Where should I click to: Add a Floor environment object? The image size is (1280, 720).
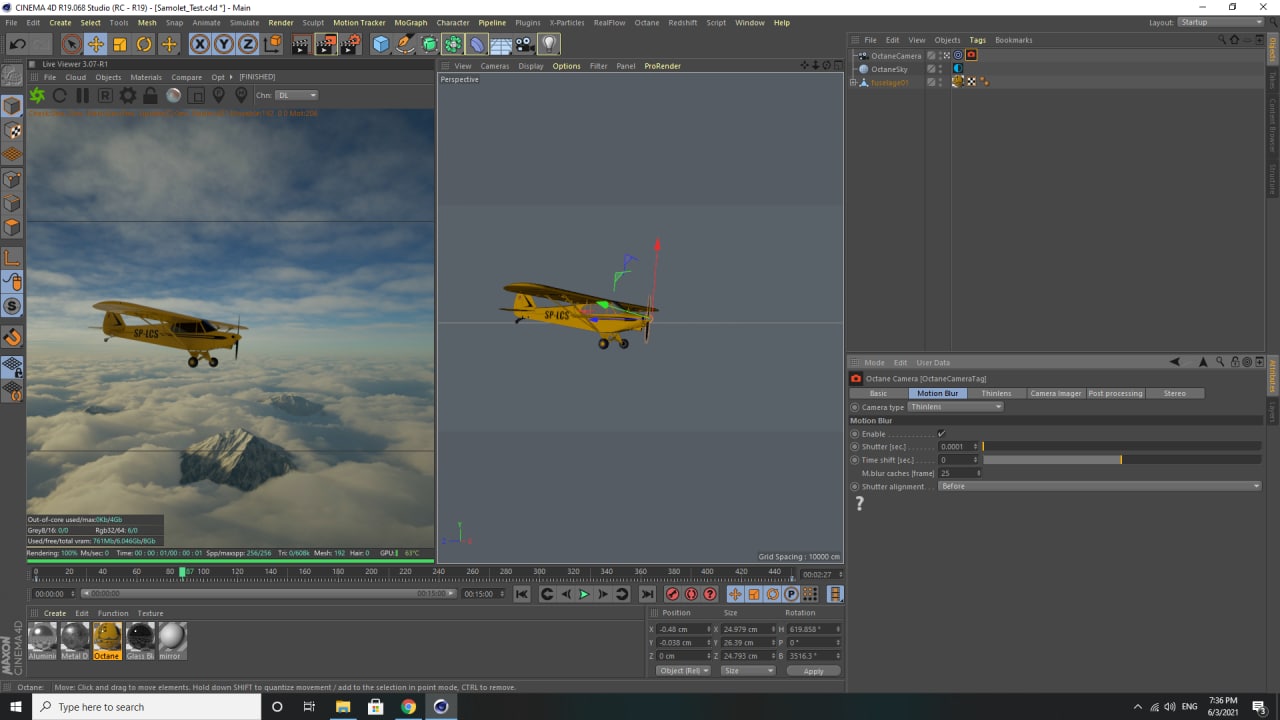pos(501,44)
